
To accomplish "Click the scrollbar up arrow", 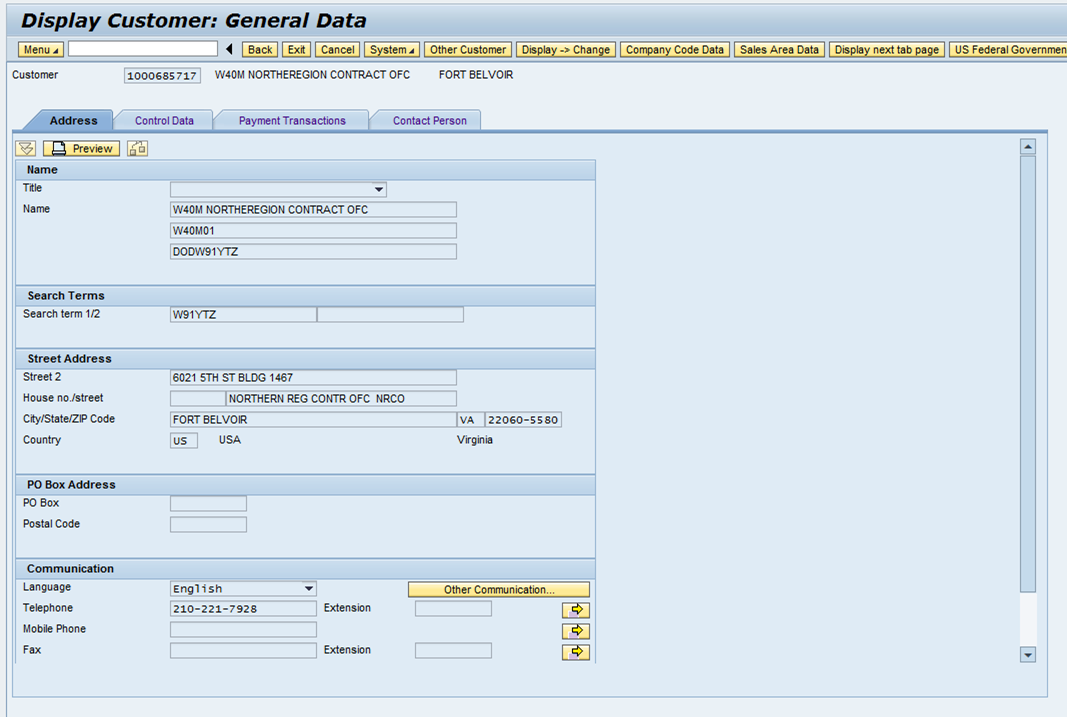I will click(x=1029, y=144).
